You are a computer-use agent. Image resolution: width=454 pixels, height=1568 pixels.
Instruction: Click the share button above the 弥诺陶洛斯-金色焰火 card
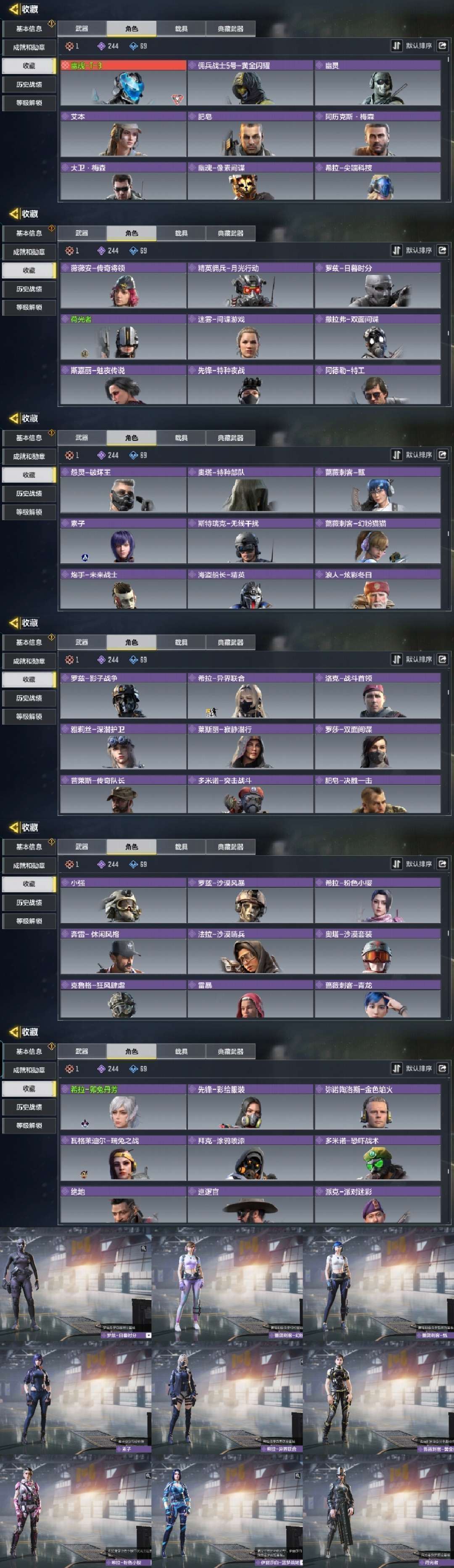click(442, 1068)
